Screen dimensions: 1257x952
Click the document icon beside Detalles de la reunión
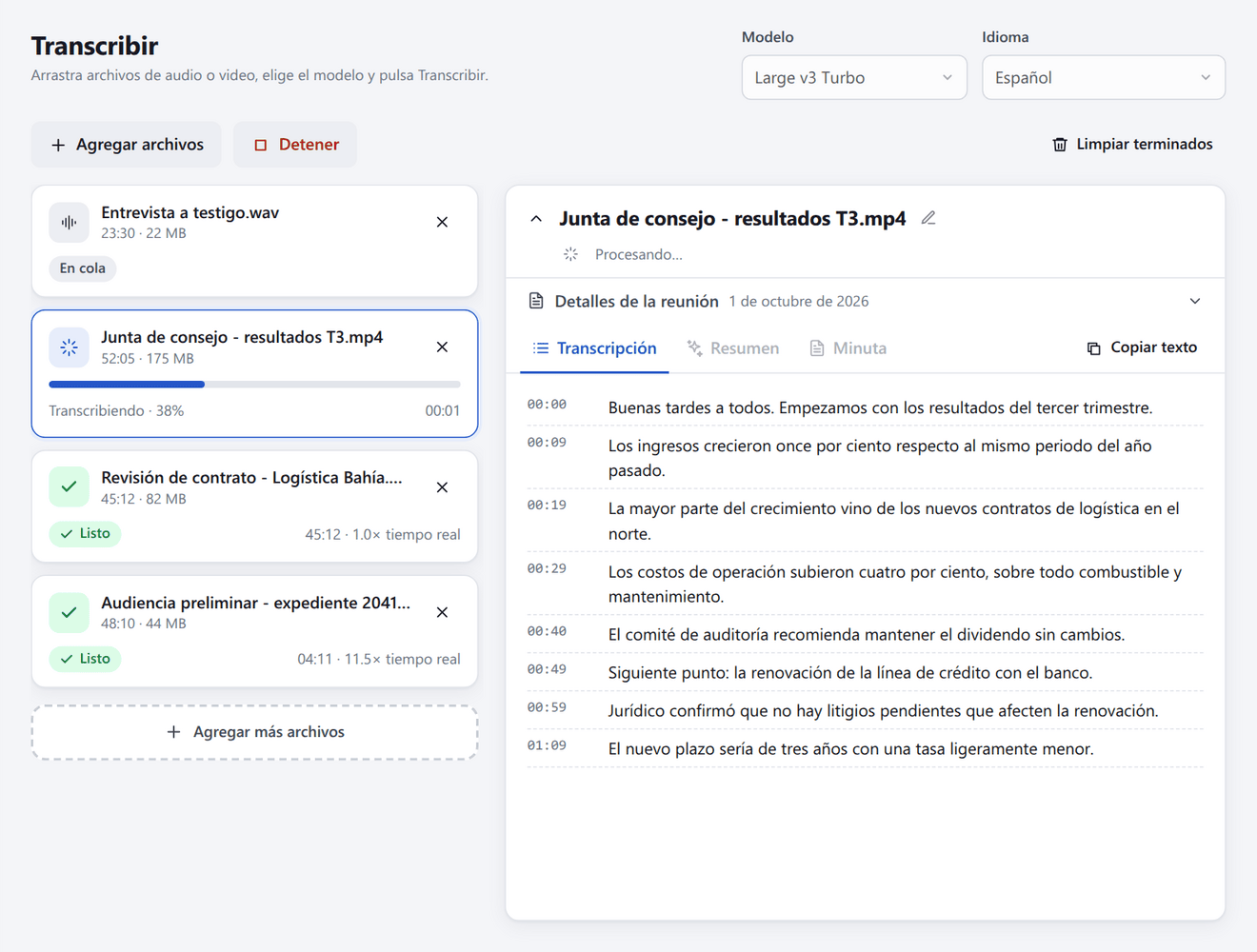tap(536, 301)
